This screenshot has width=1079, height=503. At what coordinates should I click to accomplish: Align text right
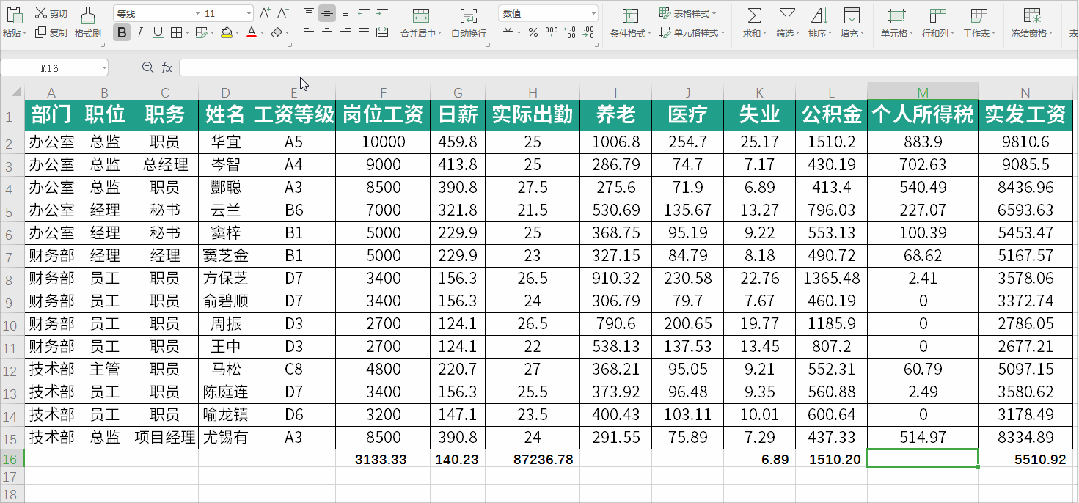coord(345,32)
